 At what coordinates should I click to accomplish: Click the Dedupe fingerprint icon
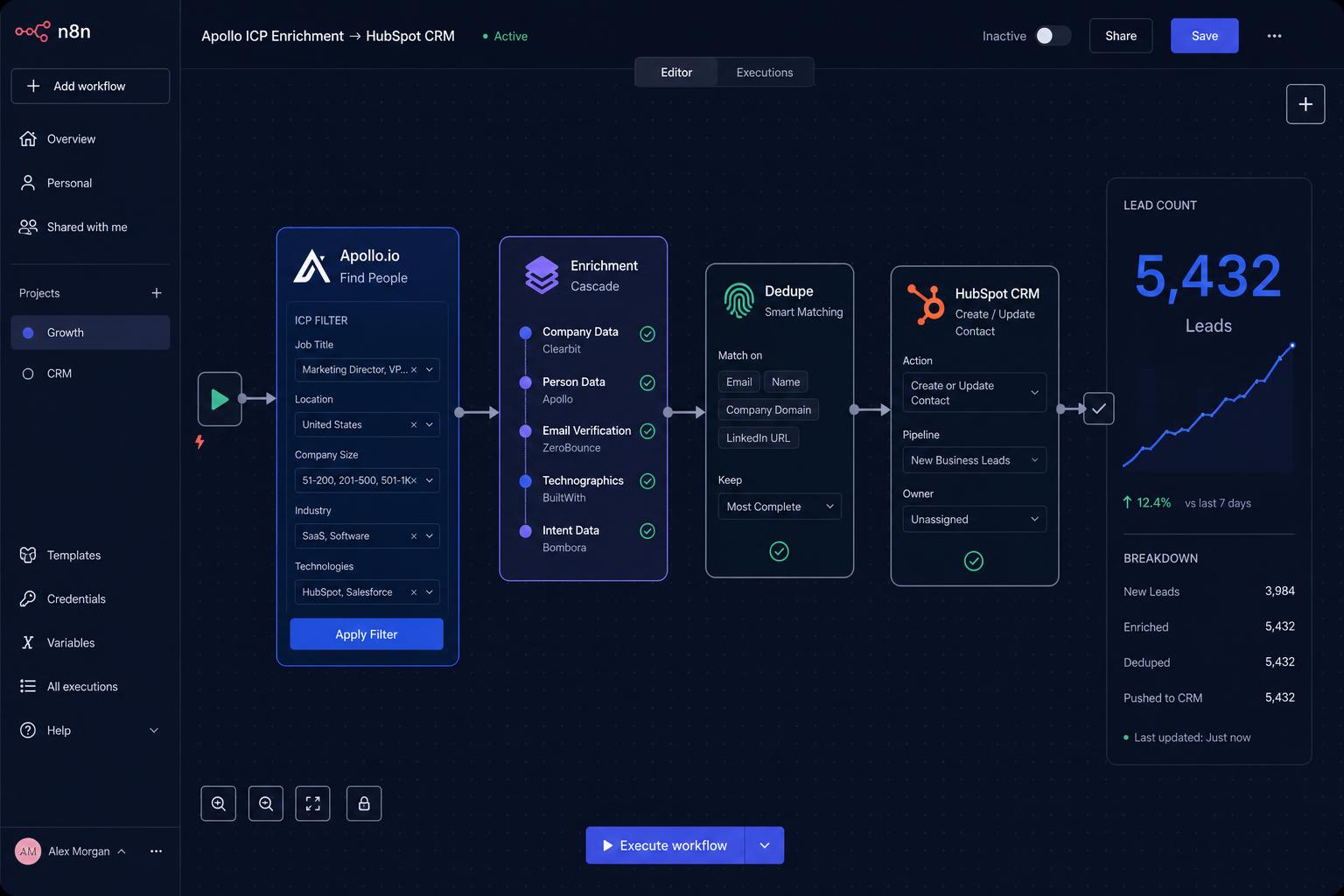(739, 300)
